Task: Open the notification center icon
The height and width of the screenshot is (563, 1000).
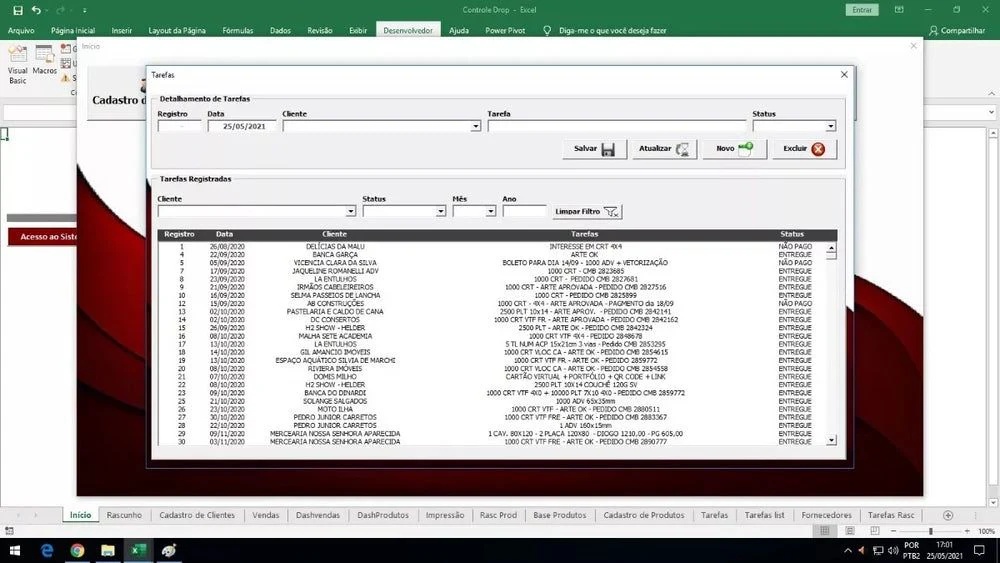Action: click(980, 550)
